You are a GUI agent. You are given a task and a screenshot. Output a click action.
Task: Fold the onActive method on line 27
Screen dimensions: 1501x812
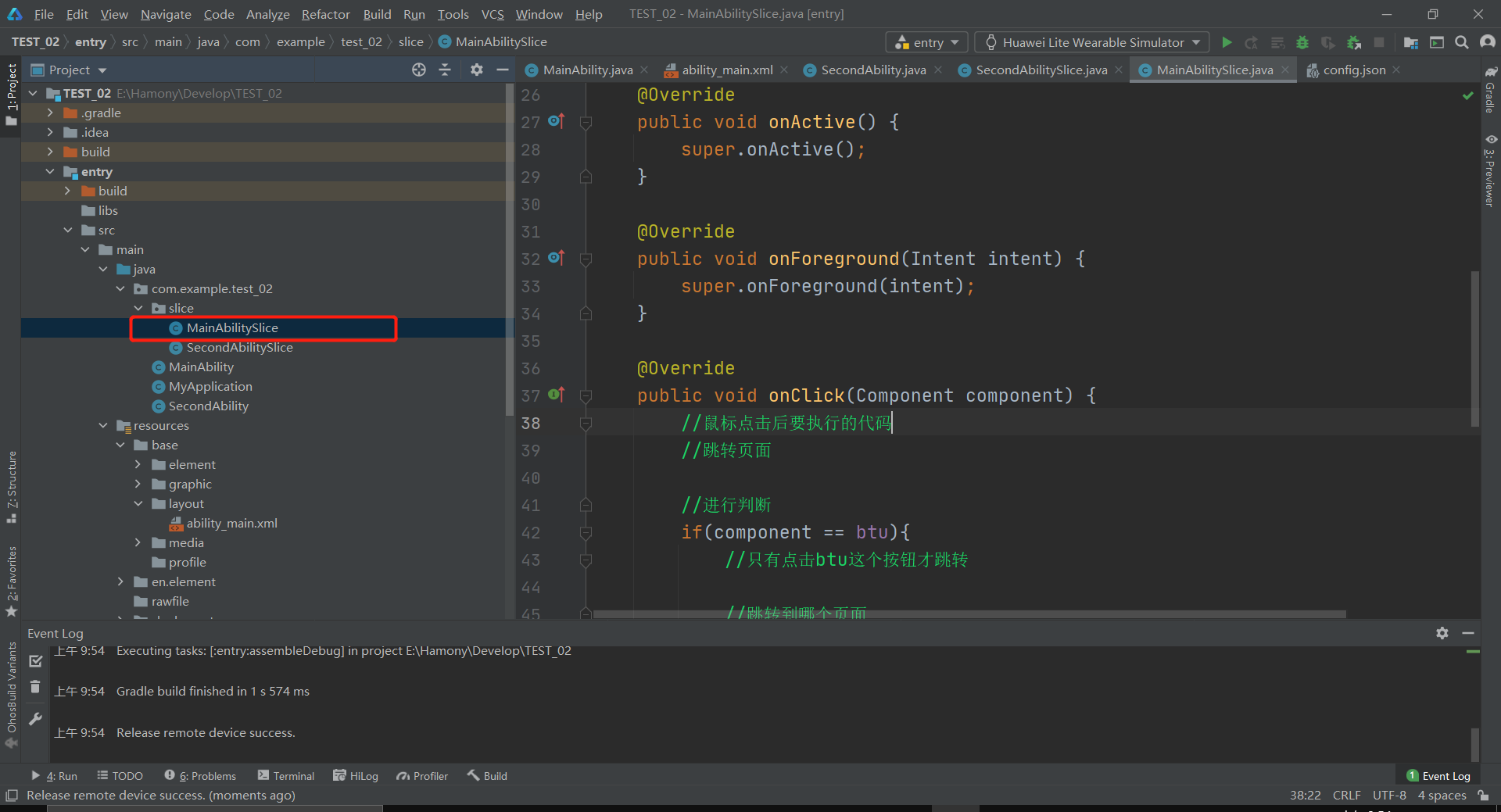coord(586,122)
